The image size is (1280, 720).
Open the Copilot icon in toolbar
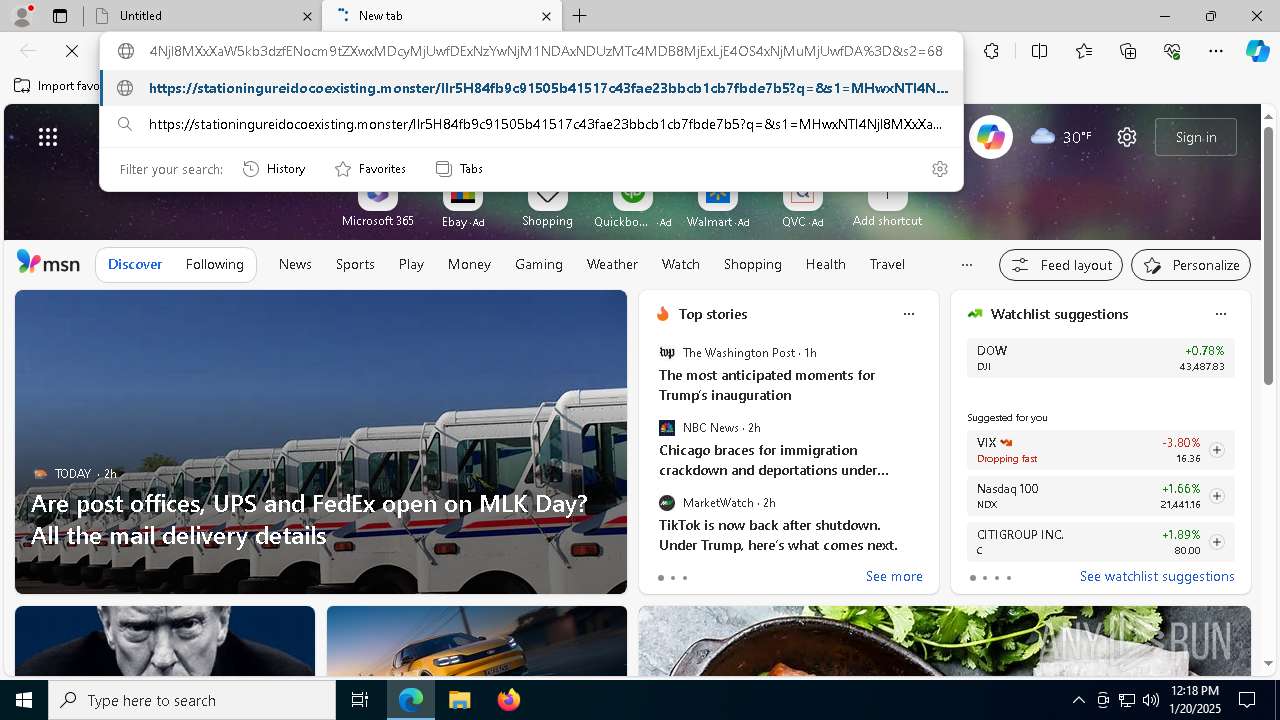click(x=1258, y=51)
